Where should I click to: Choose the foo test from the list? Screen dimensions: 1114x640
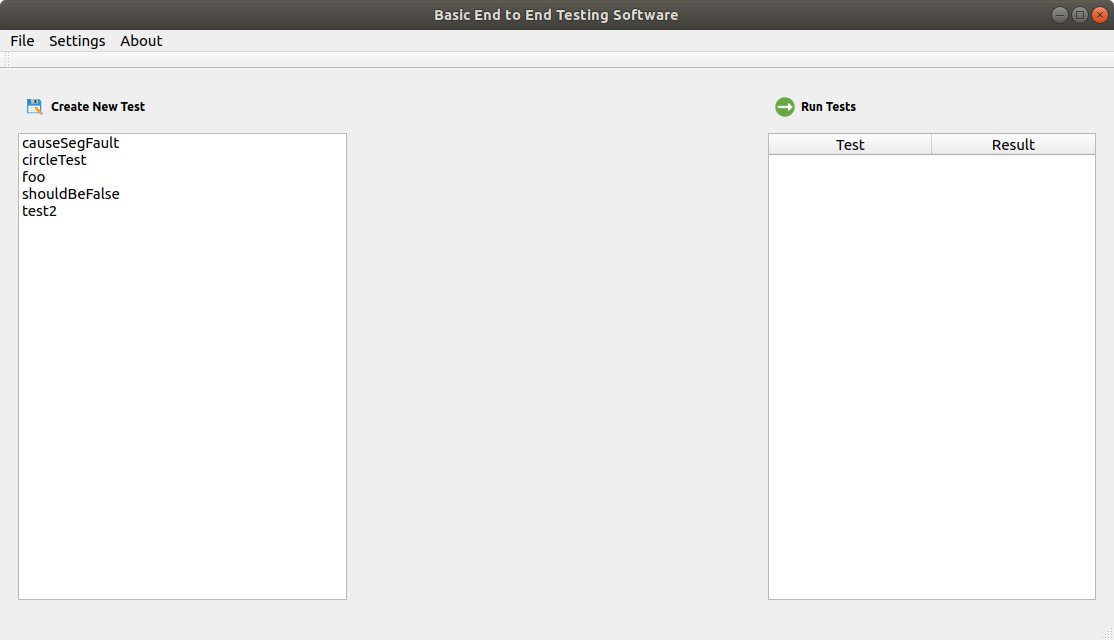[34, 177]
